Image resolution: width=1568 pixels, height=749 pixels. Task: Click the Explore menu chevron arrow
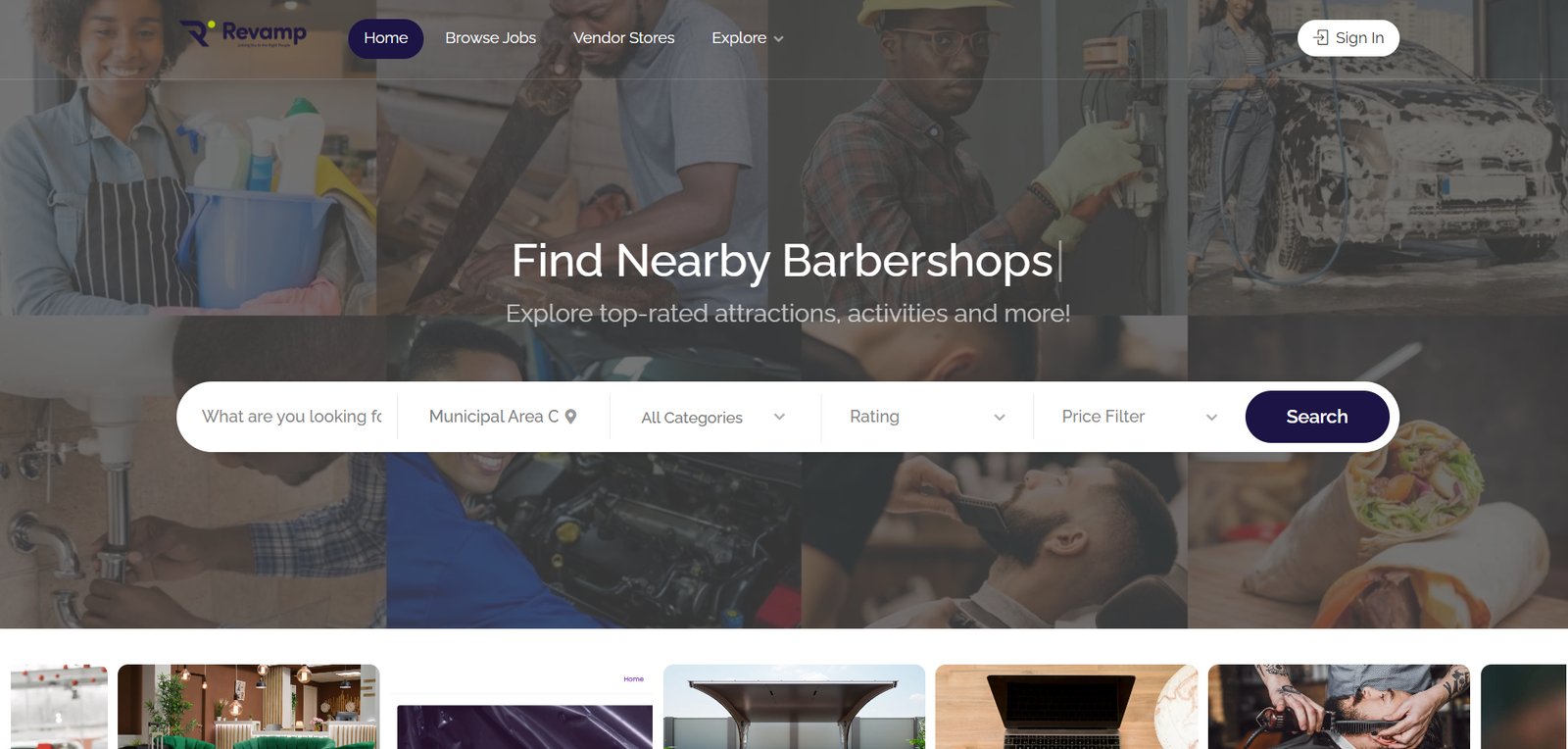779,39
